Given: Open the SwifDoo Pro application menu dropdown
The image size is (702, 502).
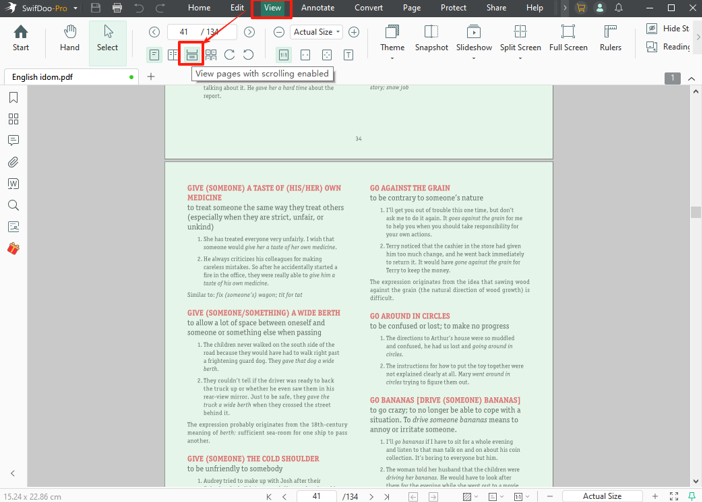Looking at the screenshot, I should pyautogui.click(x=75, y=8).
